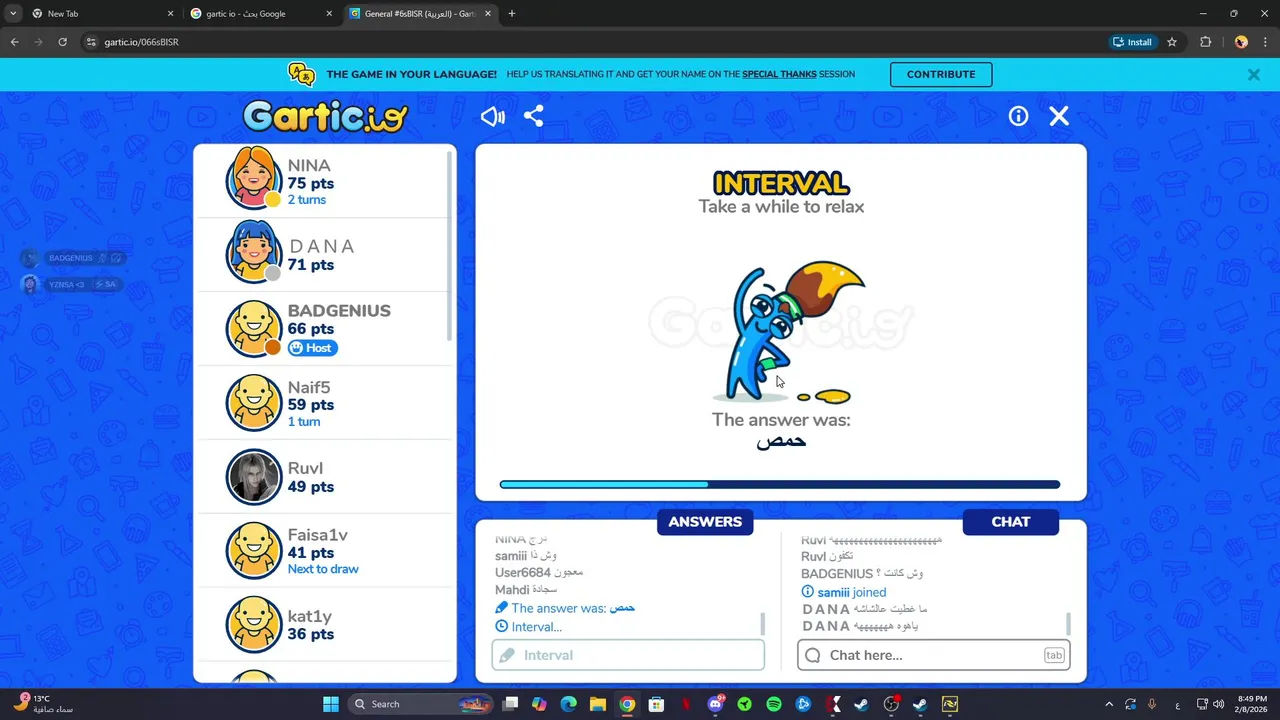Open File Explorer from taskbar
Screen dimensions: 1280x720
point(597,704)
